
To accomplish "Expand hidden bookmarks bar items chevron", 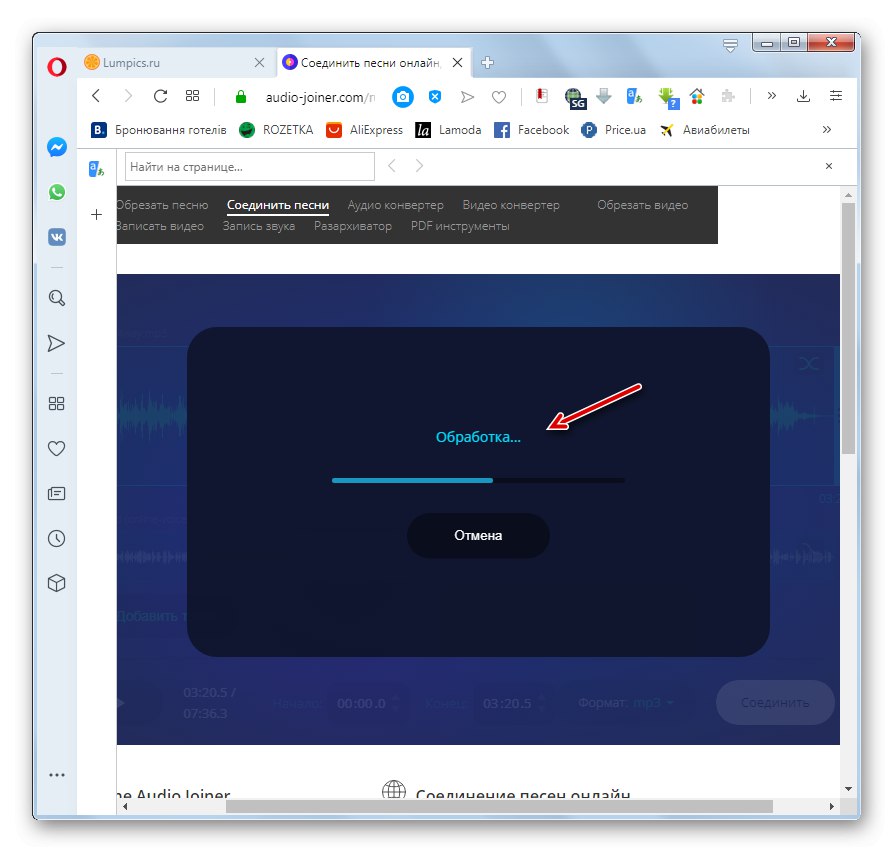I will click(827, 129).
